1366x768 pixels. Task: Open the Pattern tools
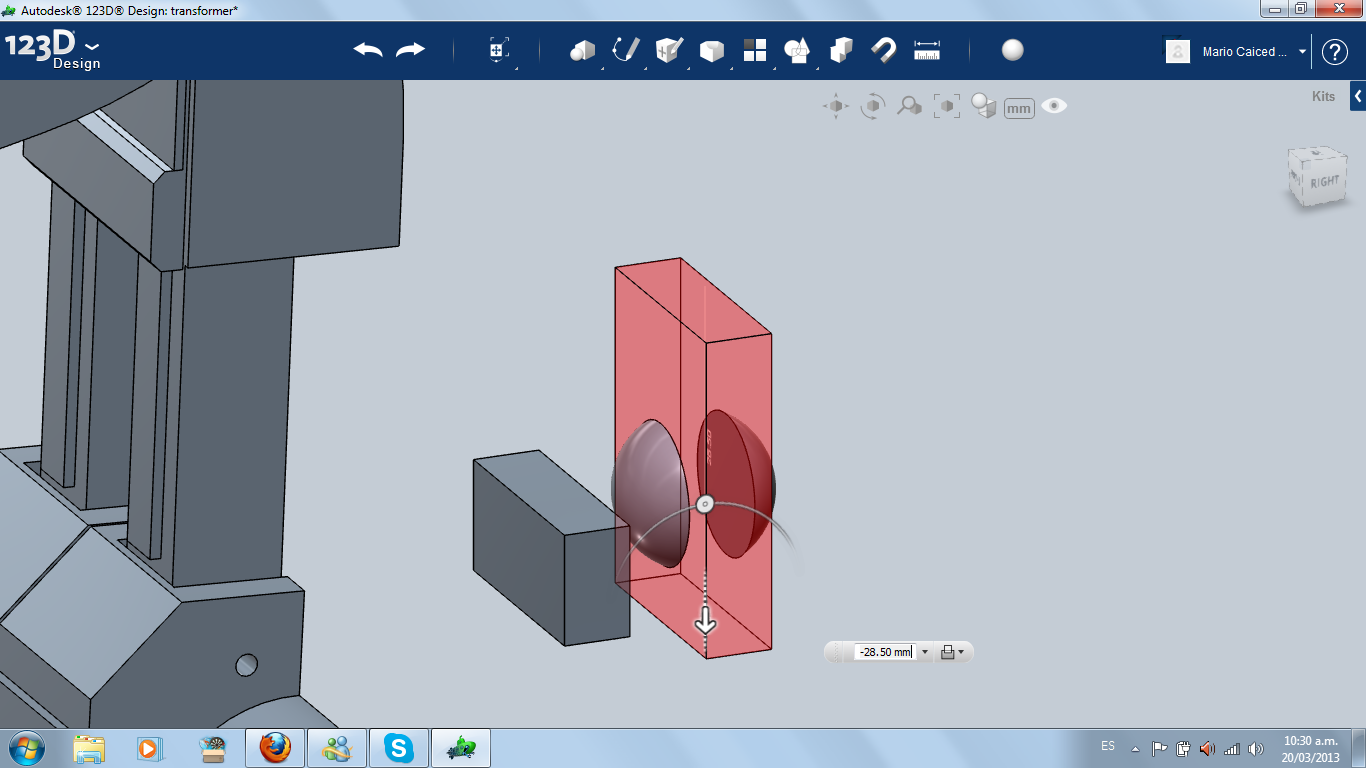point(754,50)
